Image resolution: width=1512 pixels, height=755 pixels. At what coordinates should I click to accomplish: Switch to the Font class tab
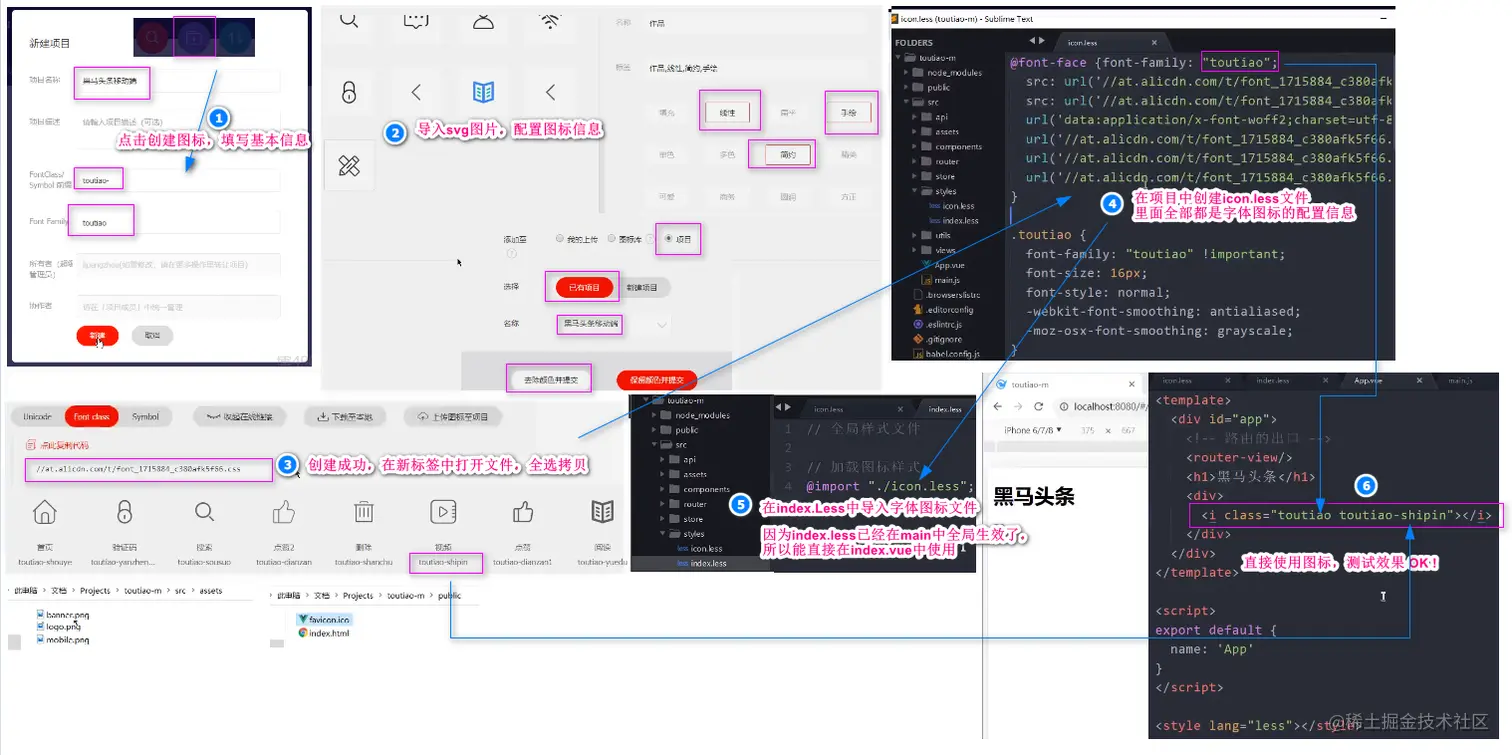91,416
